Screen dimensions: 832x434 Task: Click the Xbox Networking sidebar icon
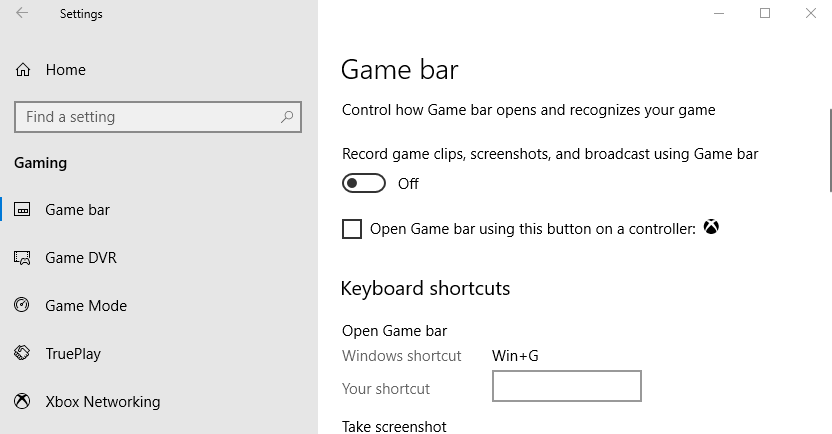[x=22, y=402]
